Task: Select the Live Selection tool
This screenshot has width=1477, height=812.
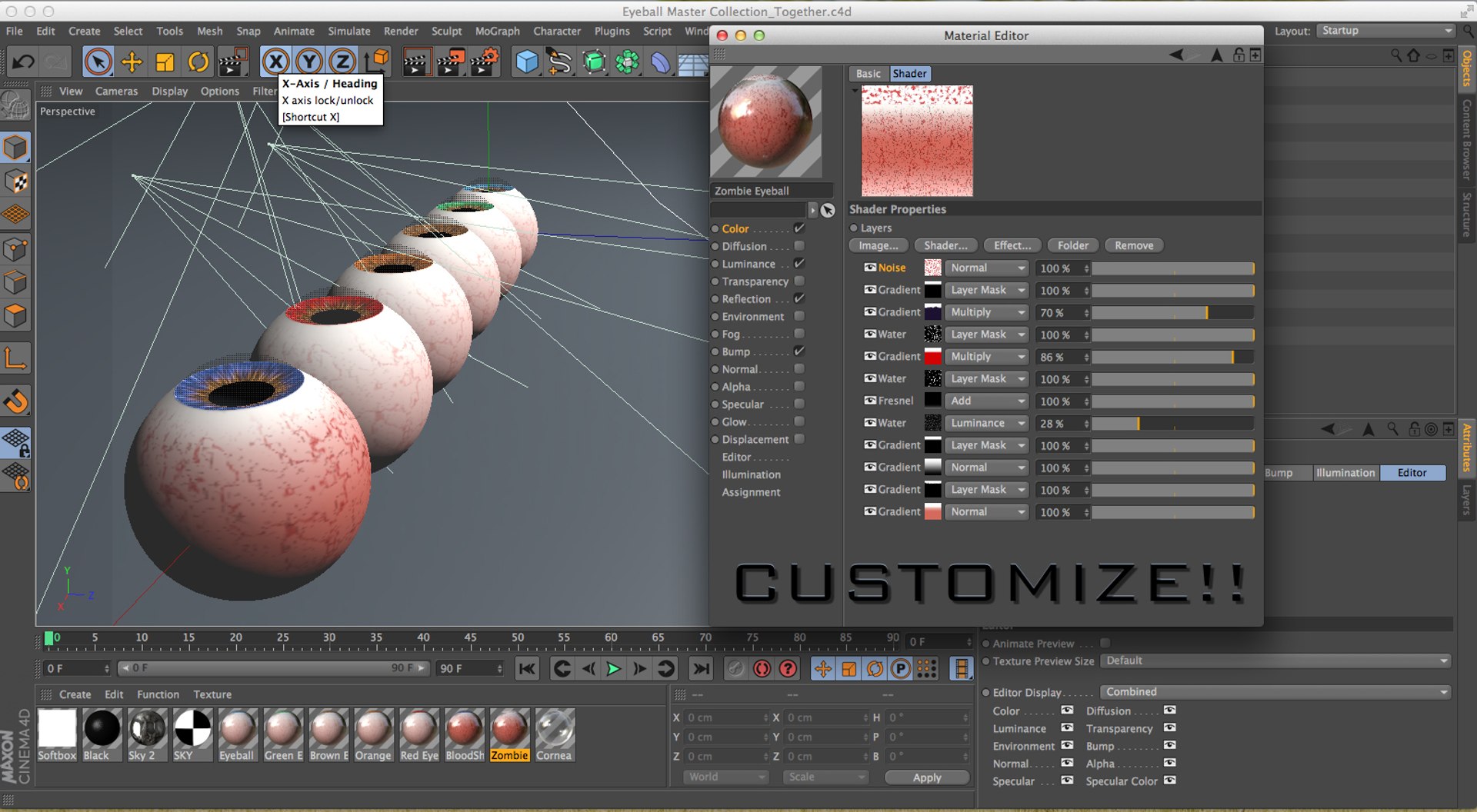Action: pos(98,62)
